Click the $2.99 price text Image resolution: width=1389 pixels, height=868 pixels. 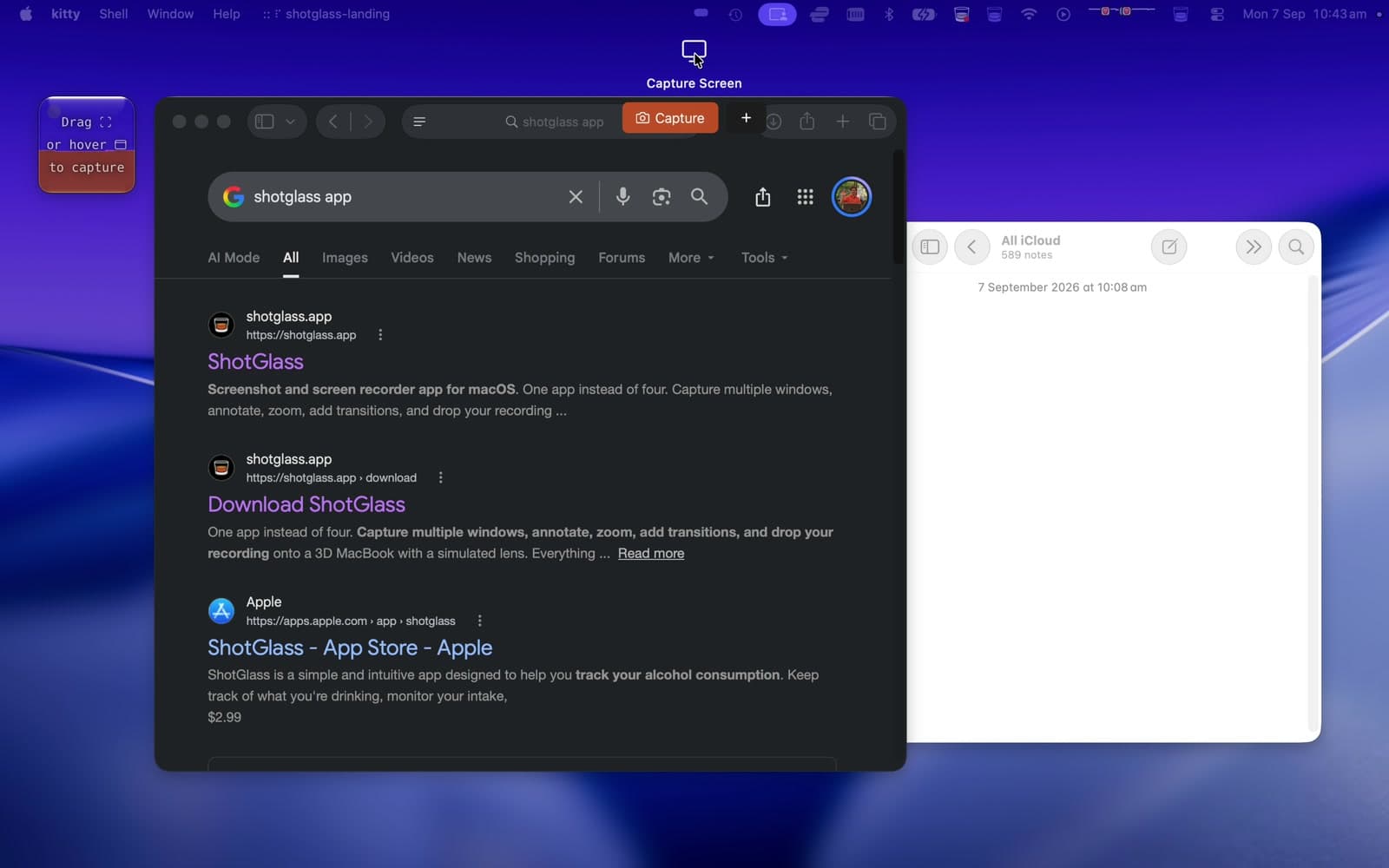tap(224, 717)
